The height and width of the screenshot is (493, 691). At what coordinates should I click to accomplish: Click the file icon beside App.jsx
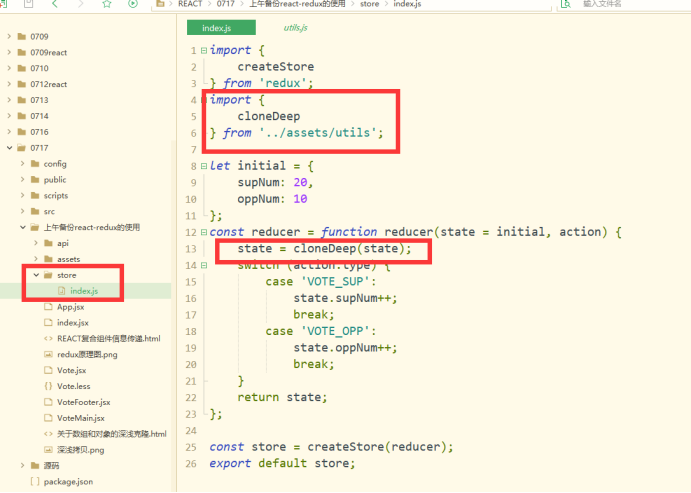click(48, 307)
